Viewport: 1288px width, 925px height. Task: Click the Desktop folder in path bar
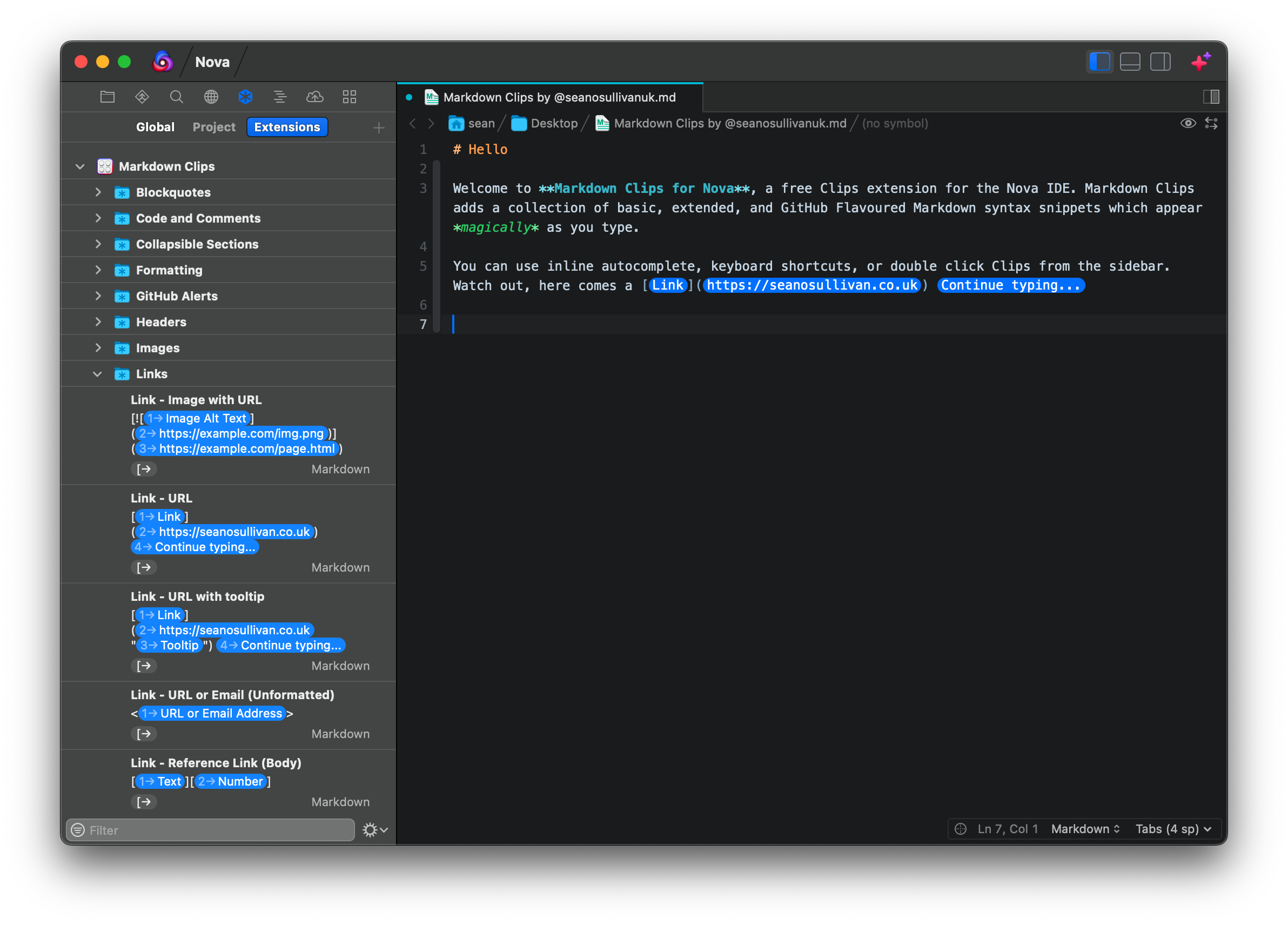pos(544,123)
